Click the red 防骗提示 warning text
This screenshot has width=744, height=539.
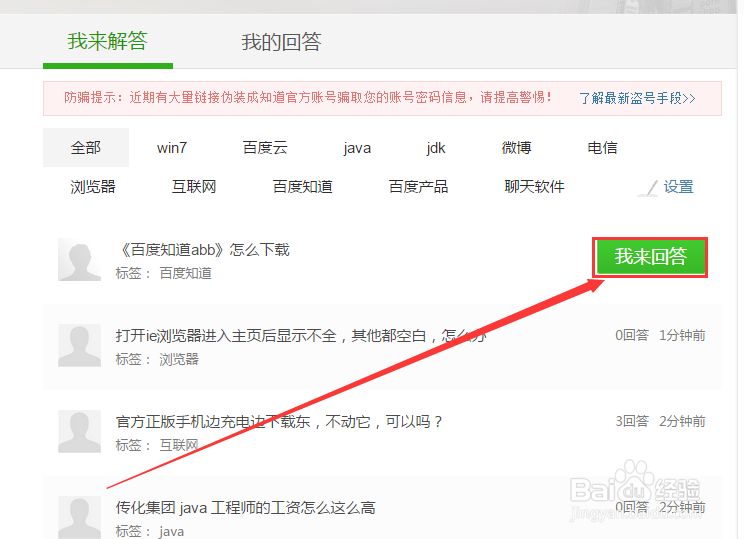tap(308, 98)
